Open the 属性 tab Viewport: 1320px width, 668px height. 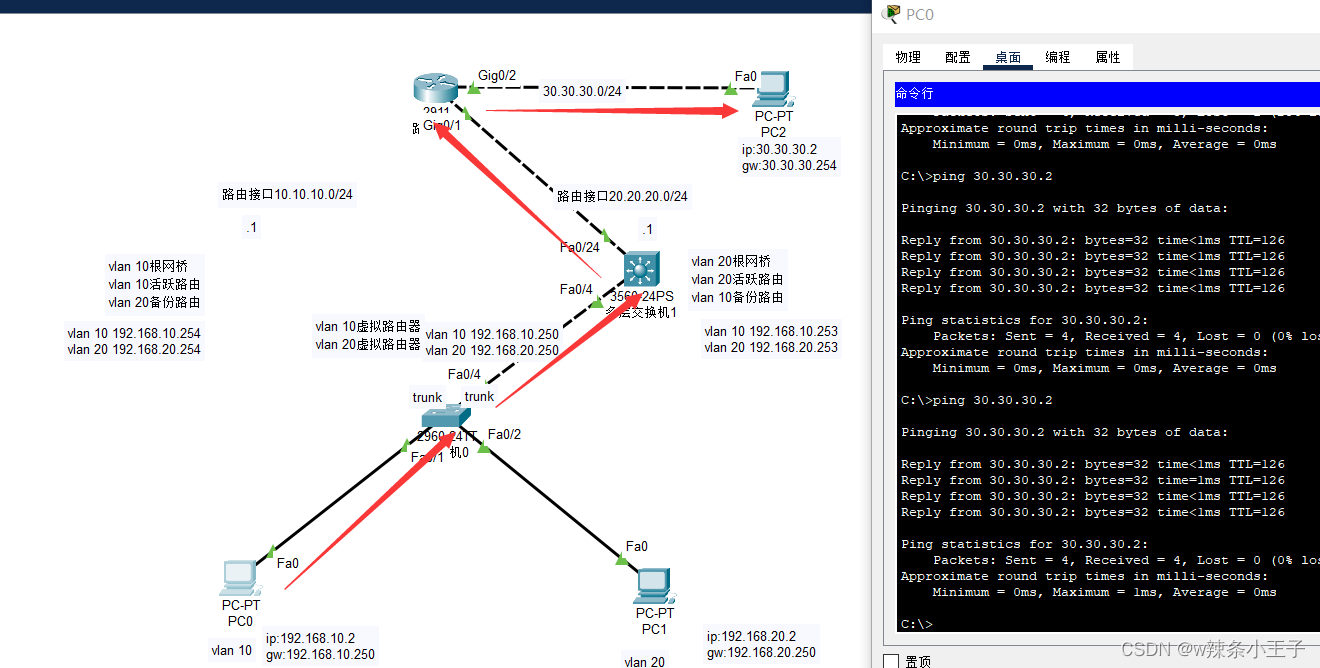[x=1108, y=57]
